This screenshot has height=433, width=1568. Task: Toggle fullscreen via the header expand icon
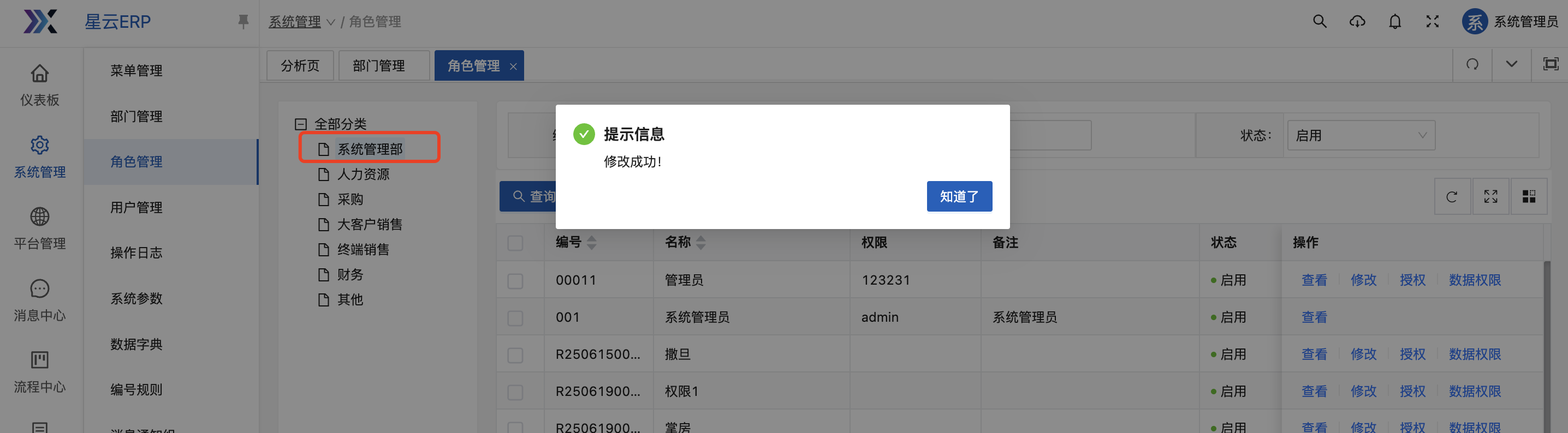pos(1432,22)
